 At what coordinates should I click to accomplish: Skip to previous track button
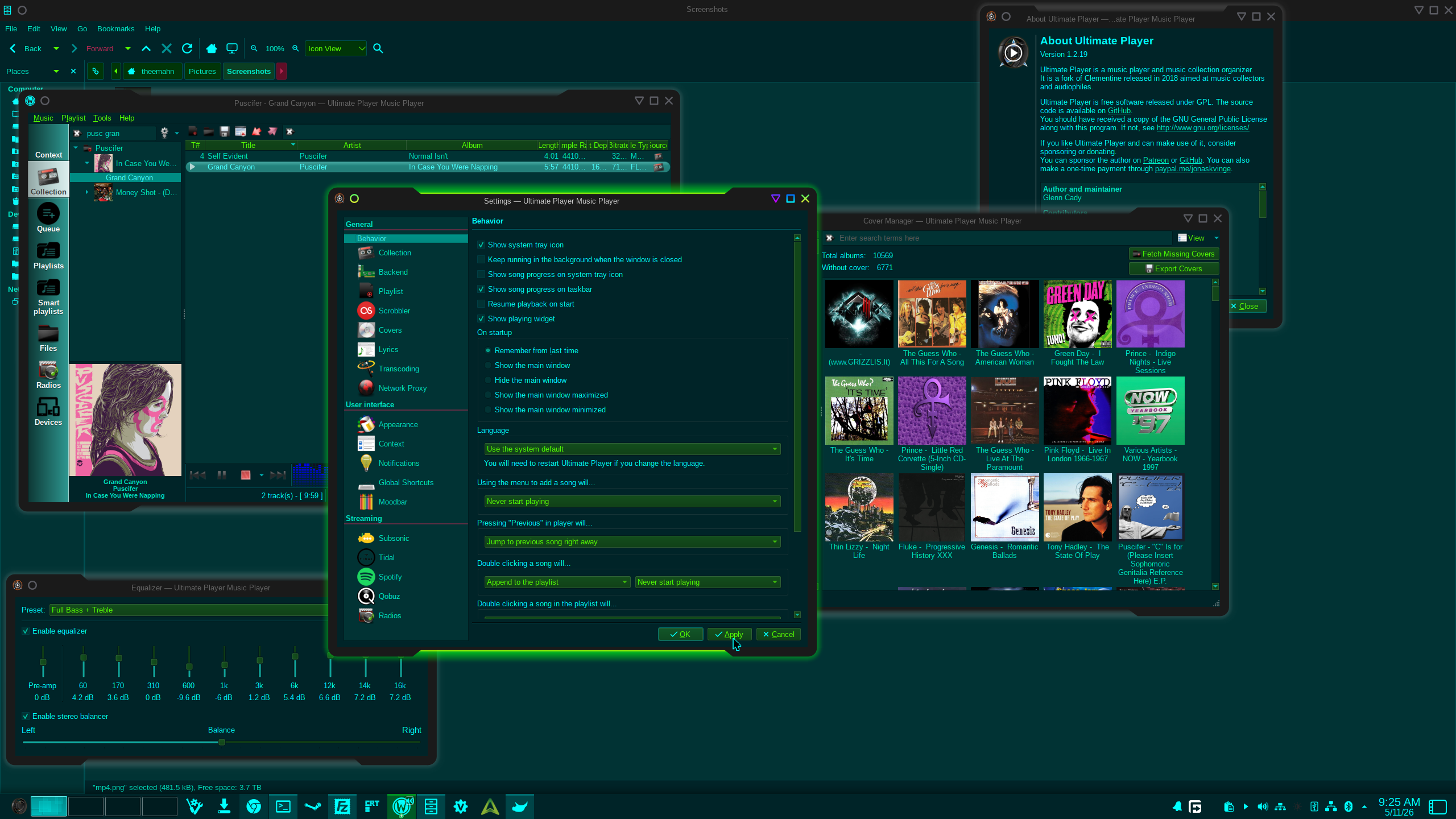point(197,475)
